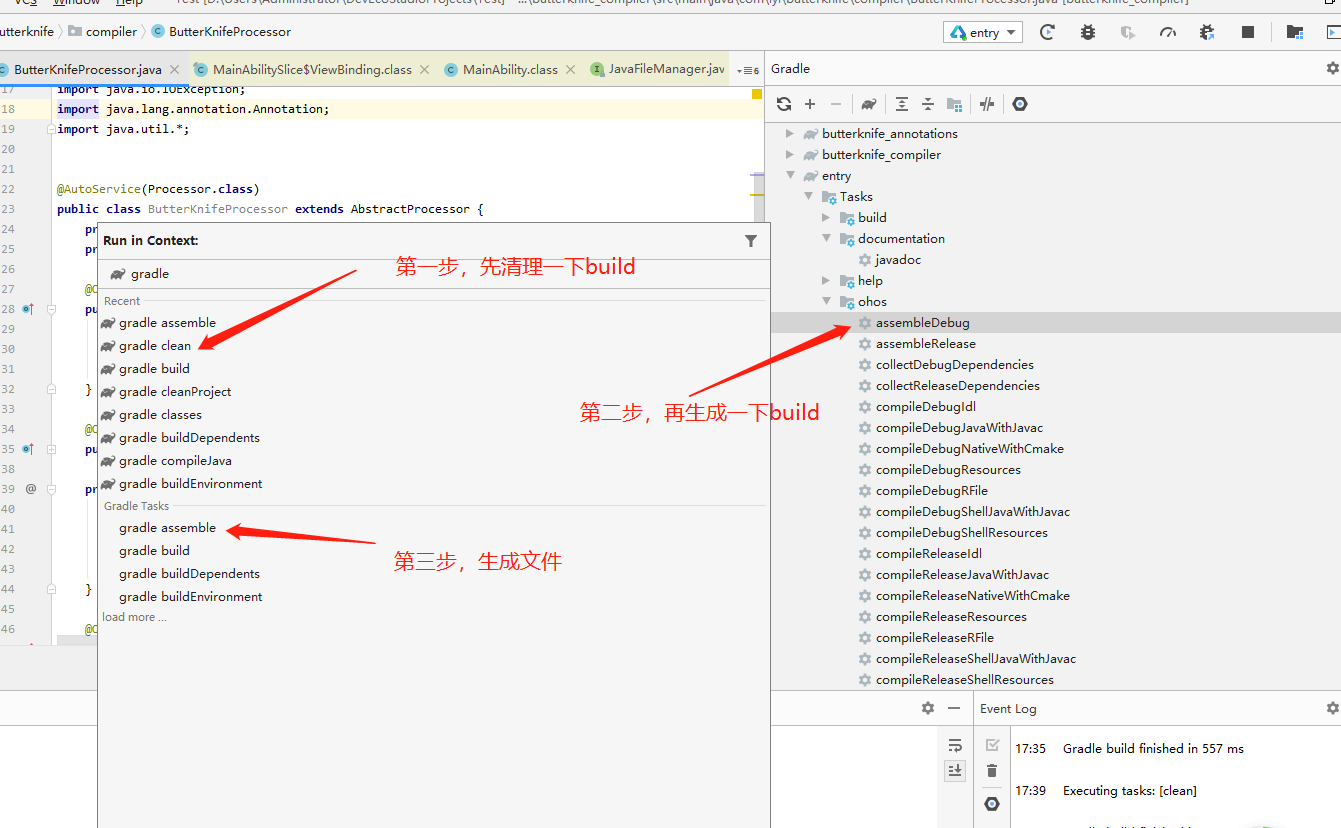Open Project Structure folder icon in main toolbar
This screenshot has width=1341, height=828.
(x=1295, y=32)
